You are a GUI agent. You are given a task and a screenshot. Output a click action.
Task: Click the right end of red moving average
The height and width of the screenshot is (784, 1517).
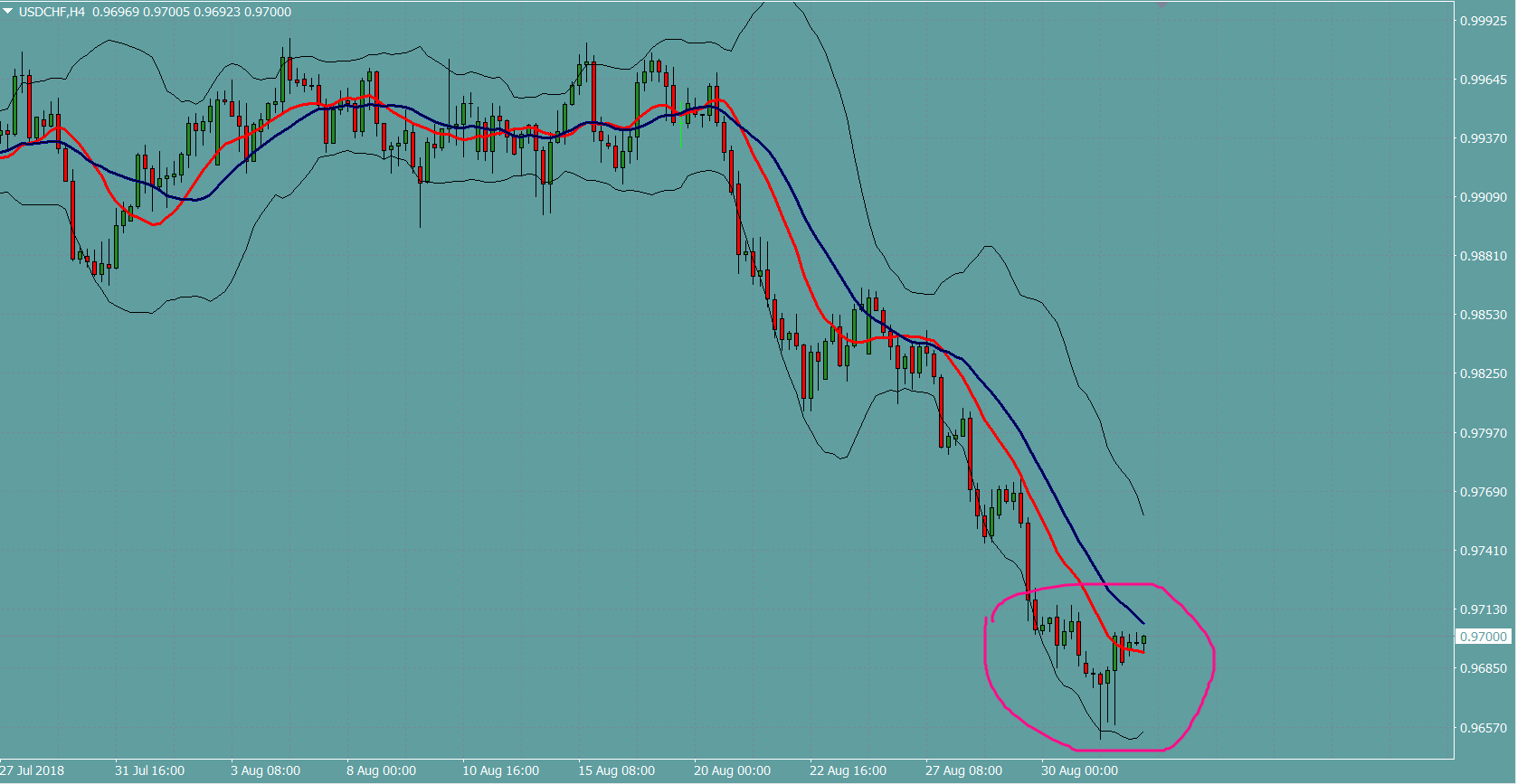pyautogui.click(x=1143, y=651)
